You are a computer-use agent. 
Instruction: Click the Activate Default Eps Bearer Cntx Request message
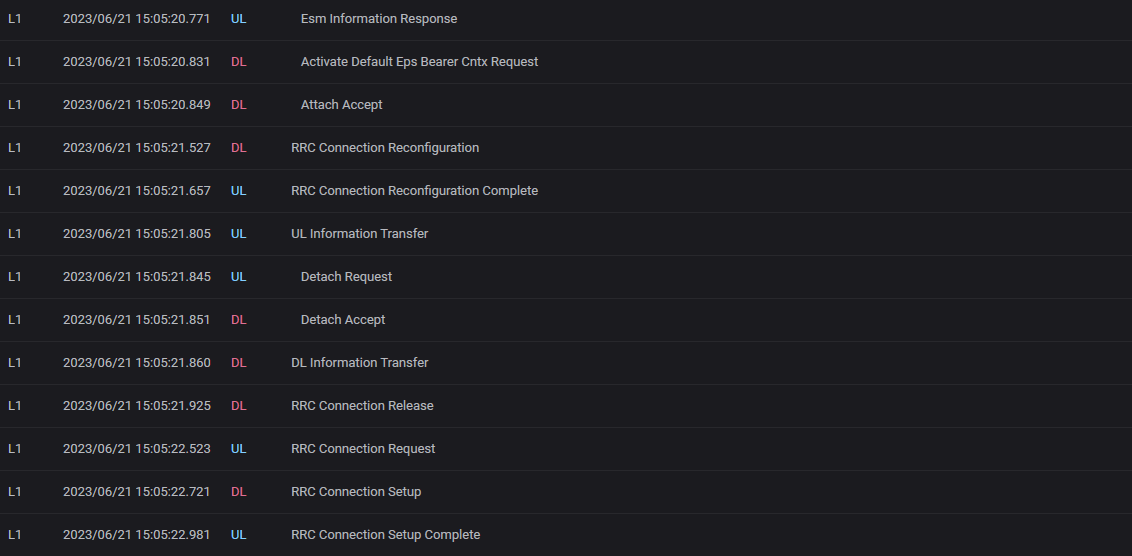point(419,62)
